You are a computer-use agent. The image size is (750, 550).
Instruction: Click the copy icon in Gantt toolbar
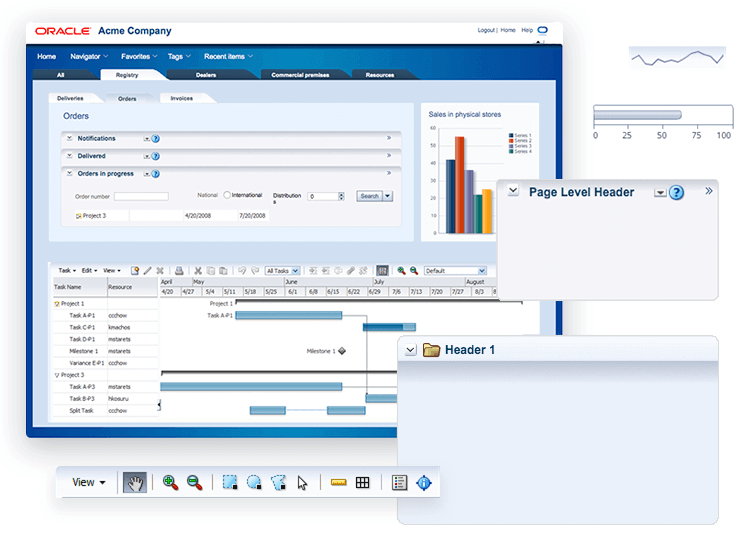(210, 271)
